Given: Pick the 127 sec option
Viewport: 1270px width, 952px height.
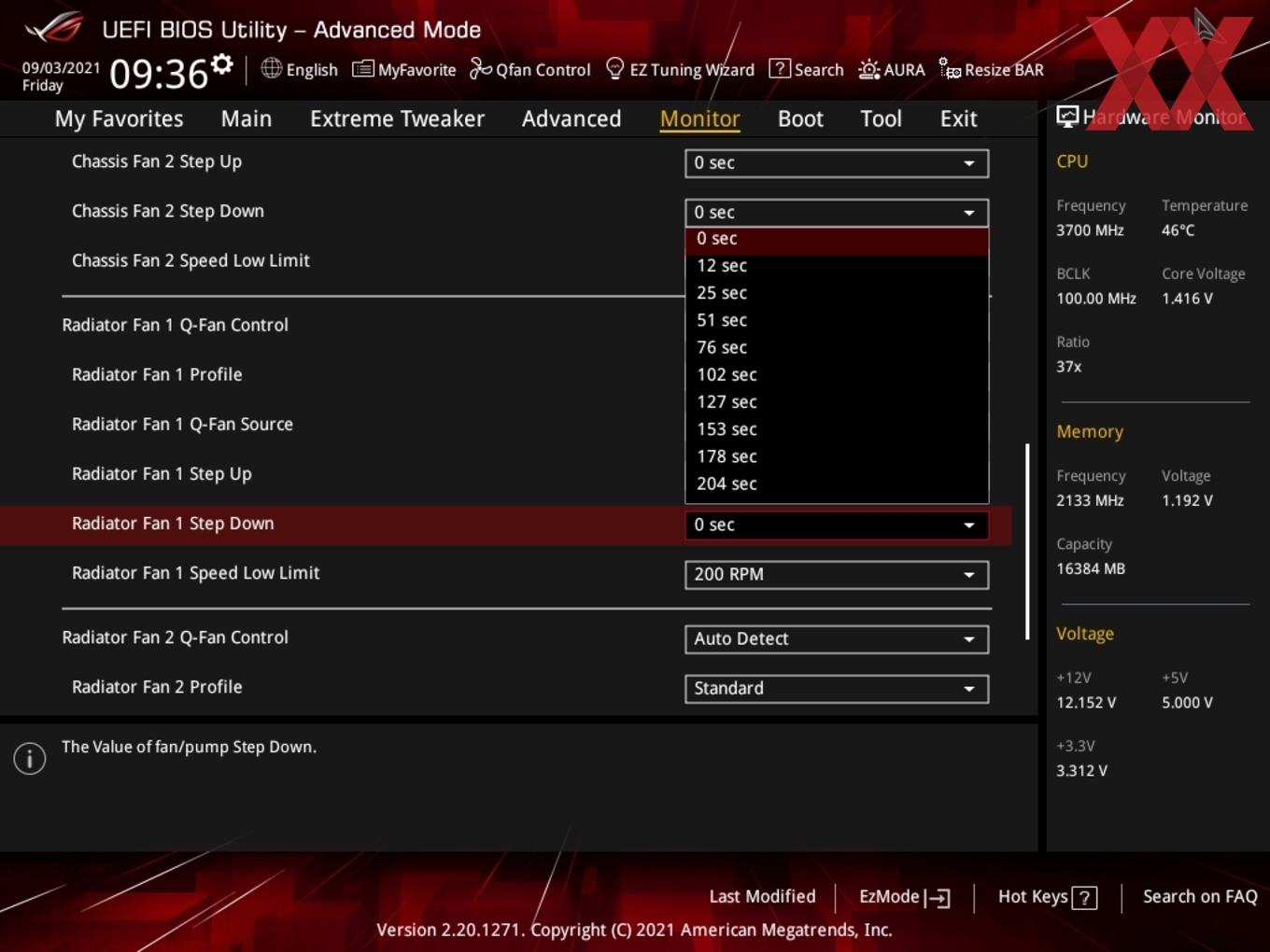Looking at the screenshot, I should (x=836, y=402).
